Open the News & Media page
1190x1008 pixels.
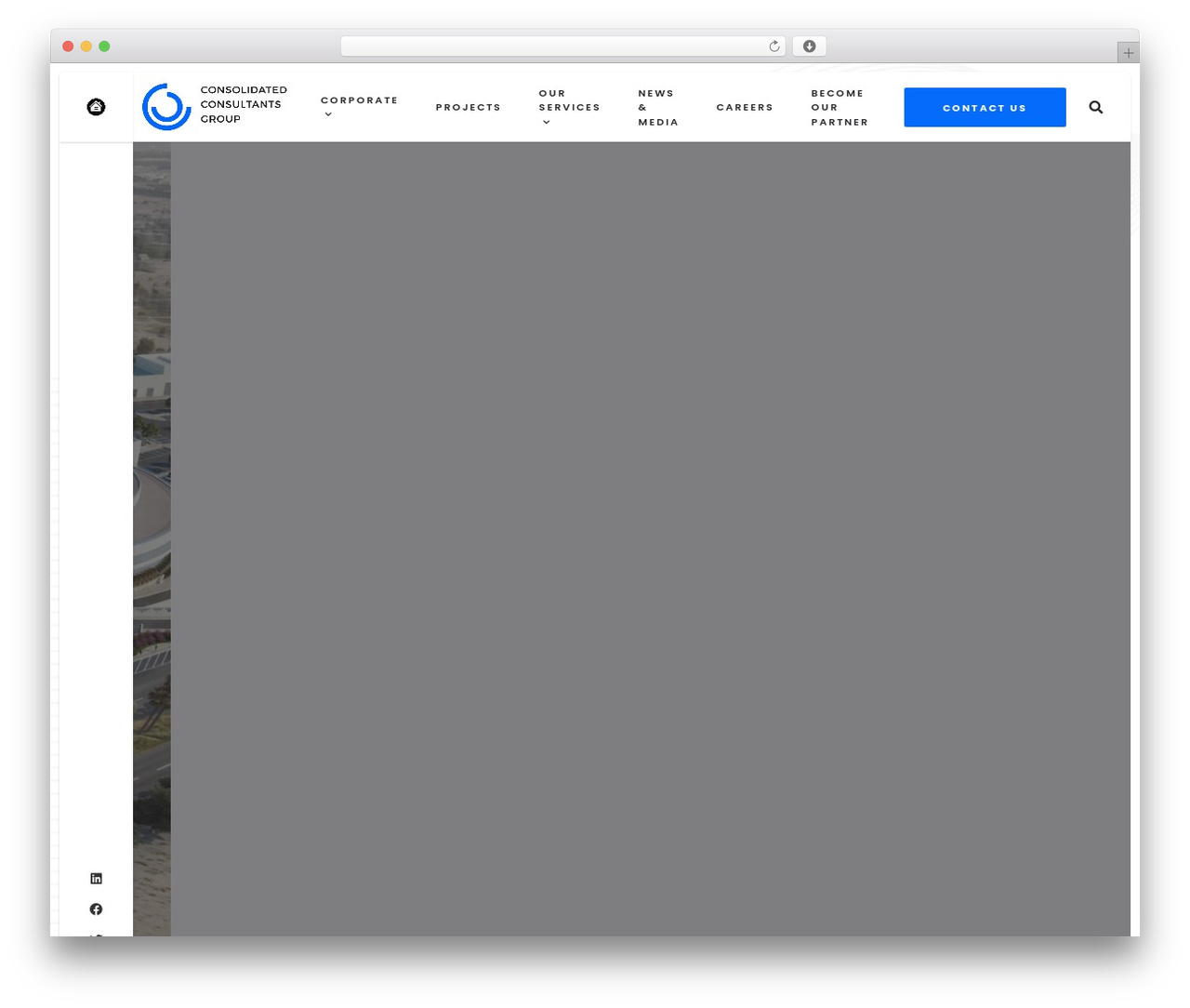click(658, 108)
